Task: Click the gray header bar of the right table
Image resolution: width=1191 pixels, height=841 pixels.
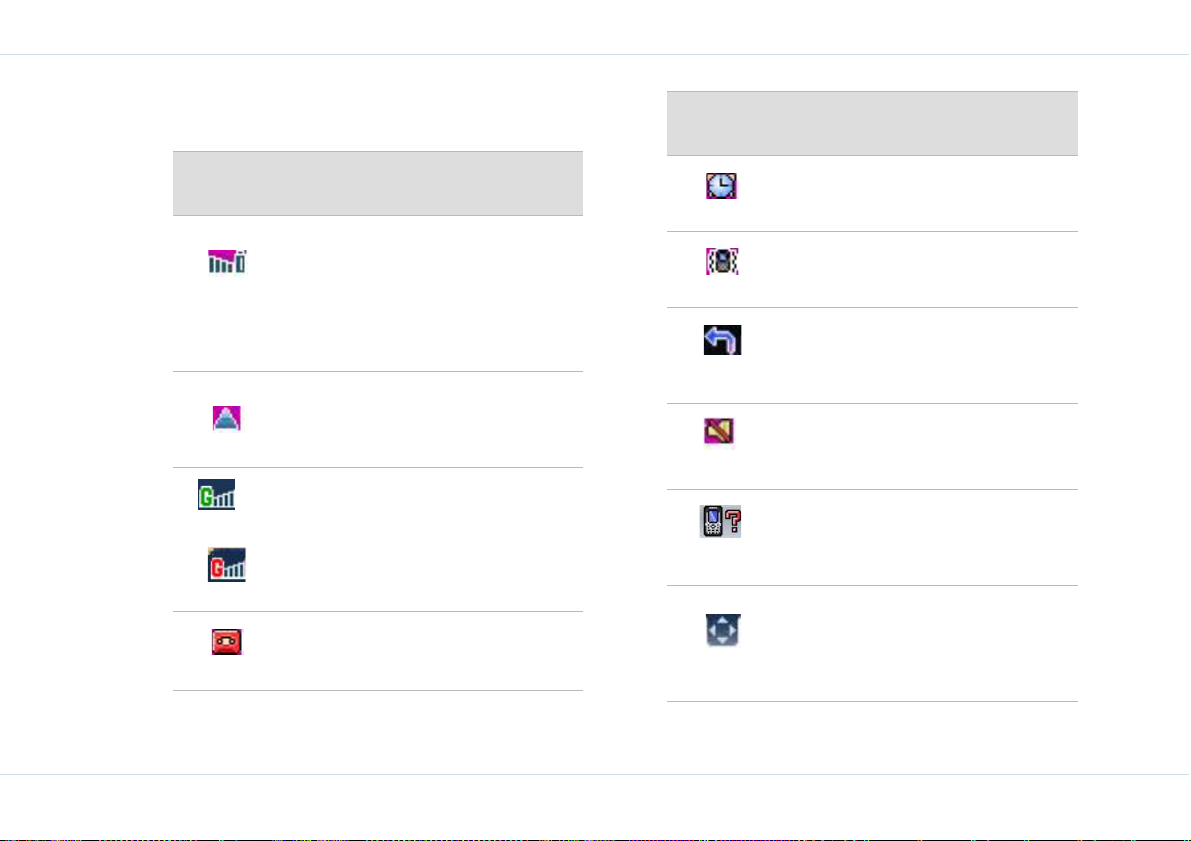Action: [x=872, y=124]
